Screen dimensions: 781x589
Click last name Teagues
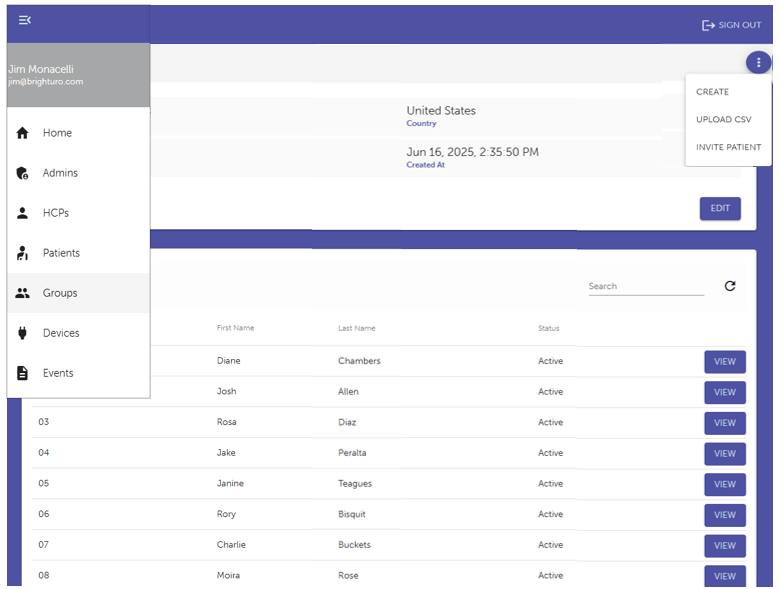pos(355,483)
